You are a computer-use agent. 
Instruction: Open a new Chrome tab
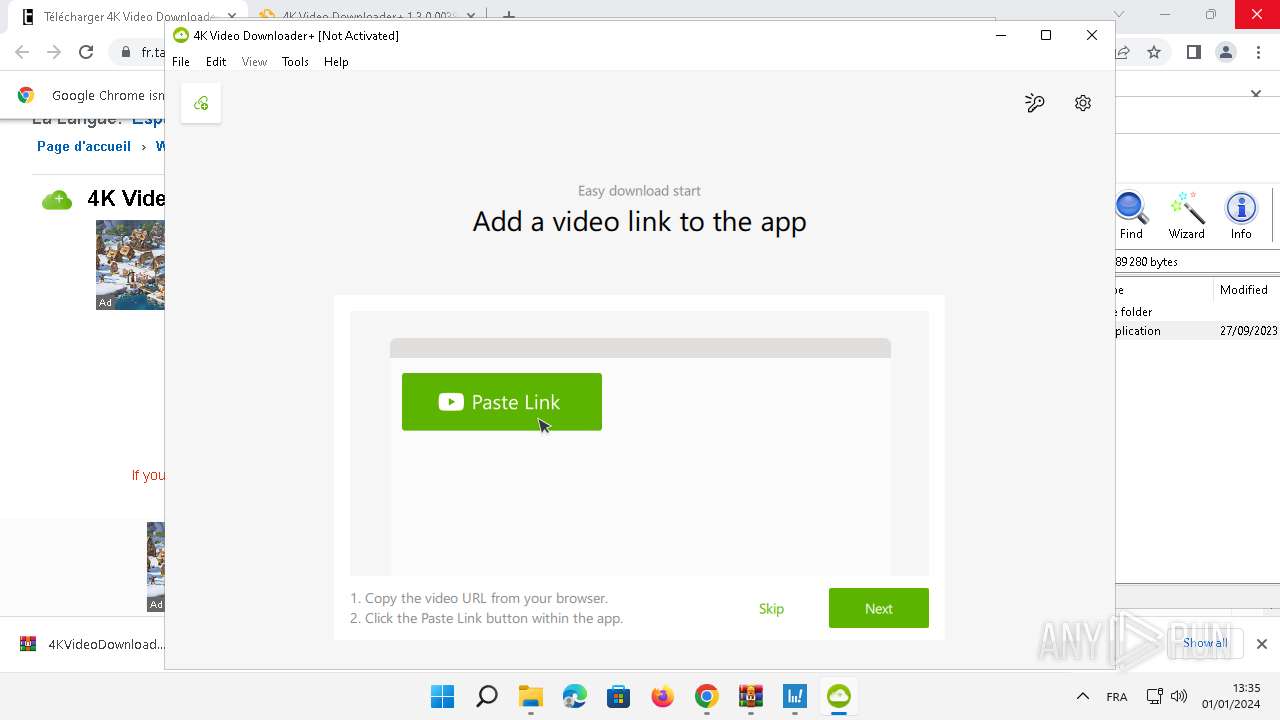509,16
